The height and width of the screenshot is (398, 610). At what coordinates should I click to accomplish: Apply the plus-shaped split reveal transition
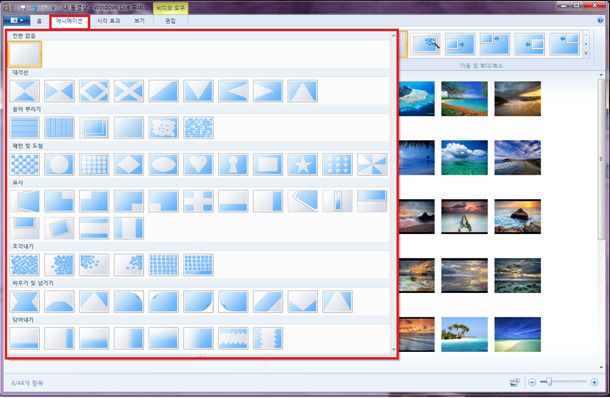pos(198,201)
